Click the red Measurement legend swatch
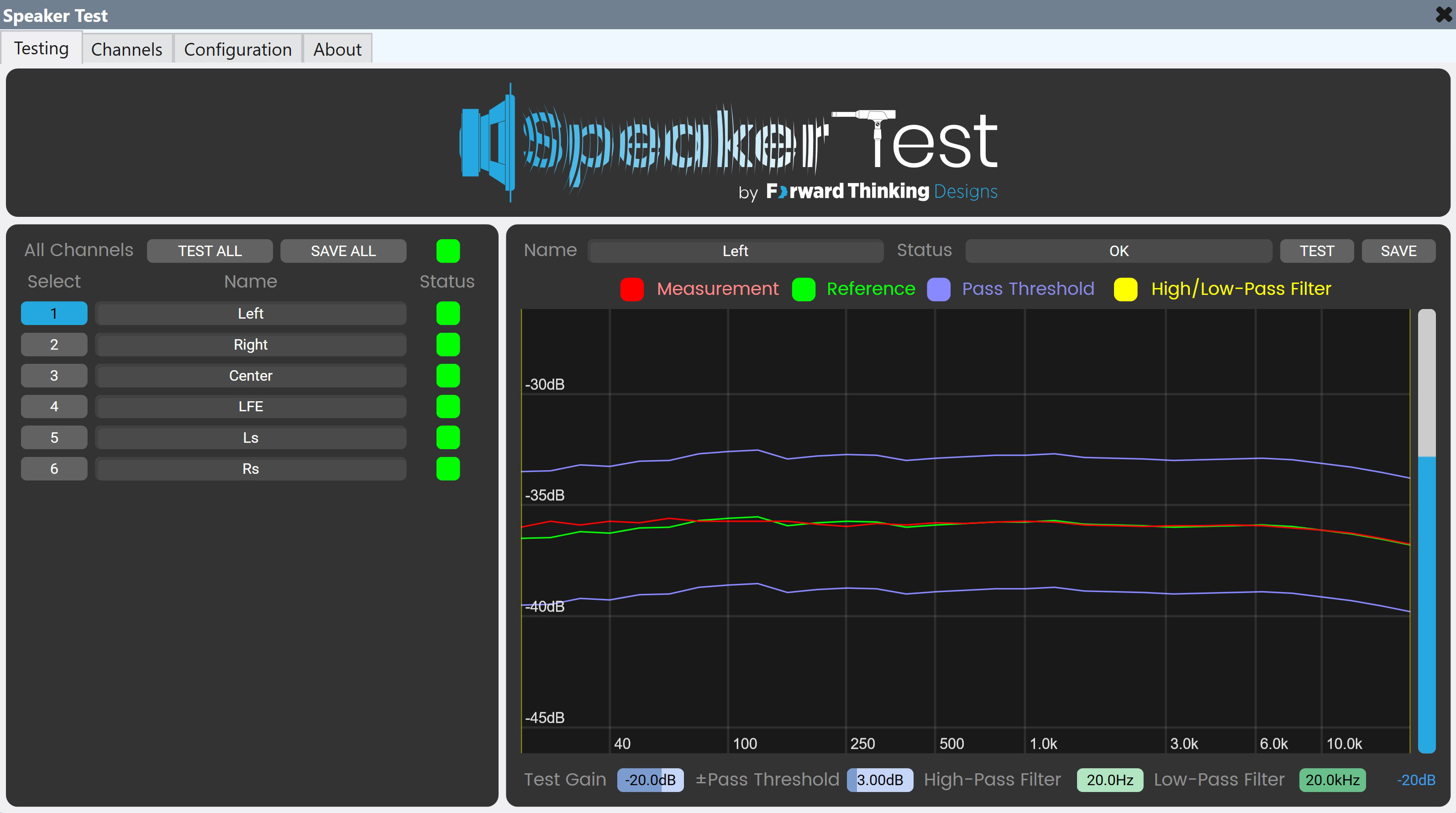This screenshot has width=1456, height=813. [x=632, y=289]
